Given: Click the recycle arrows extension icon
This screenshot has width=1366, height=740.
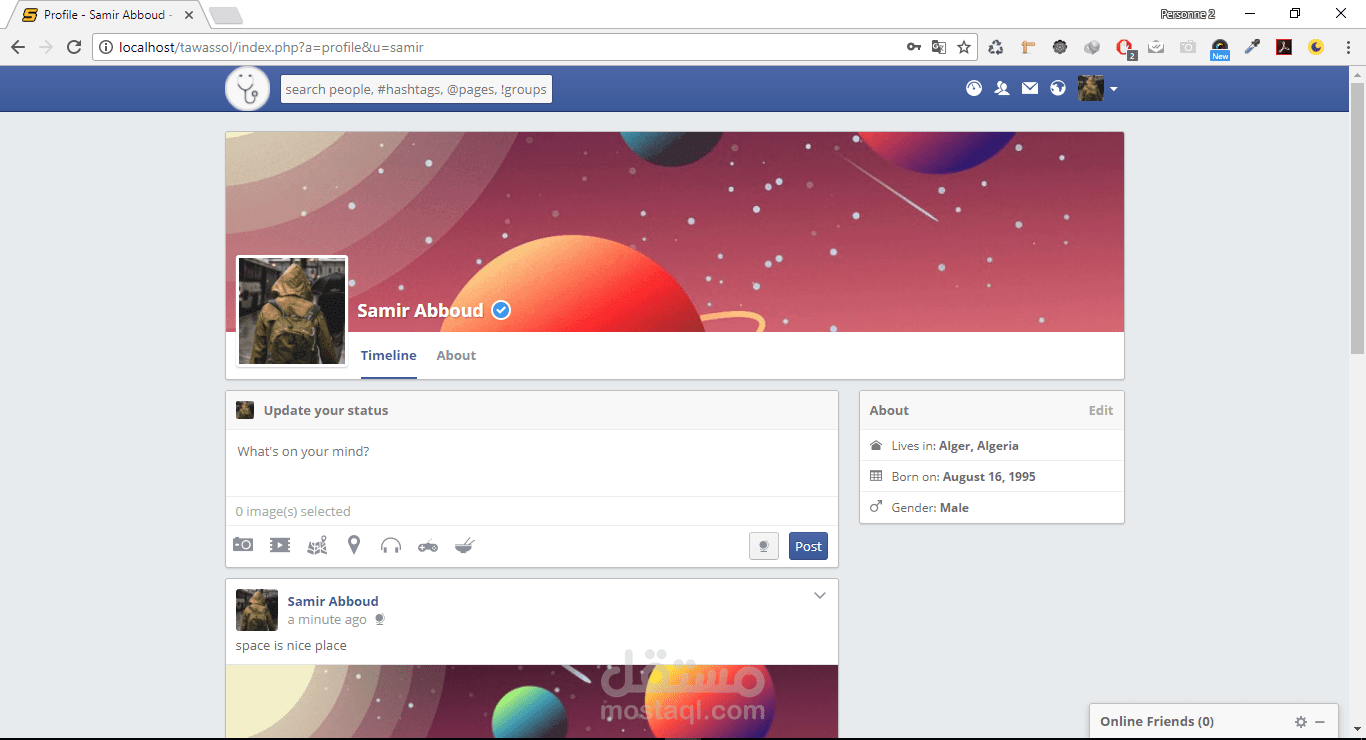Looking at the screenshot, I should (996, 47).
